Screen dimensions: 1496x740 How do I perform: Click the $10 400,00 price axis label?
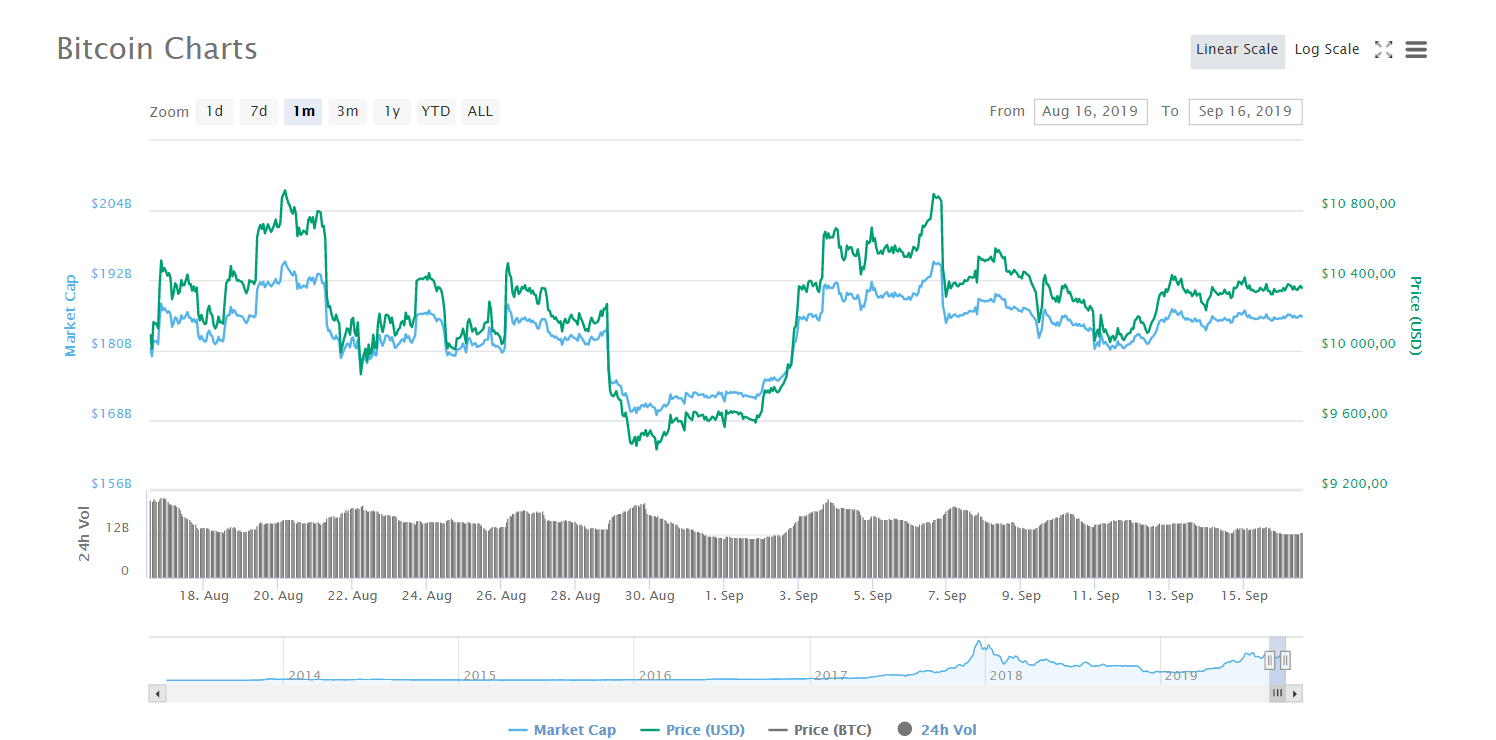coord(1358,274)
